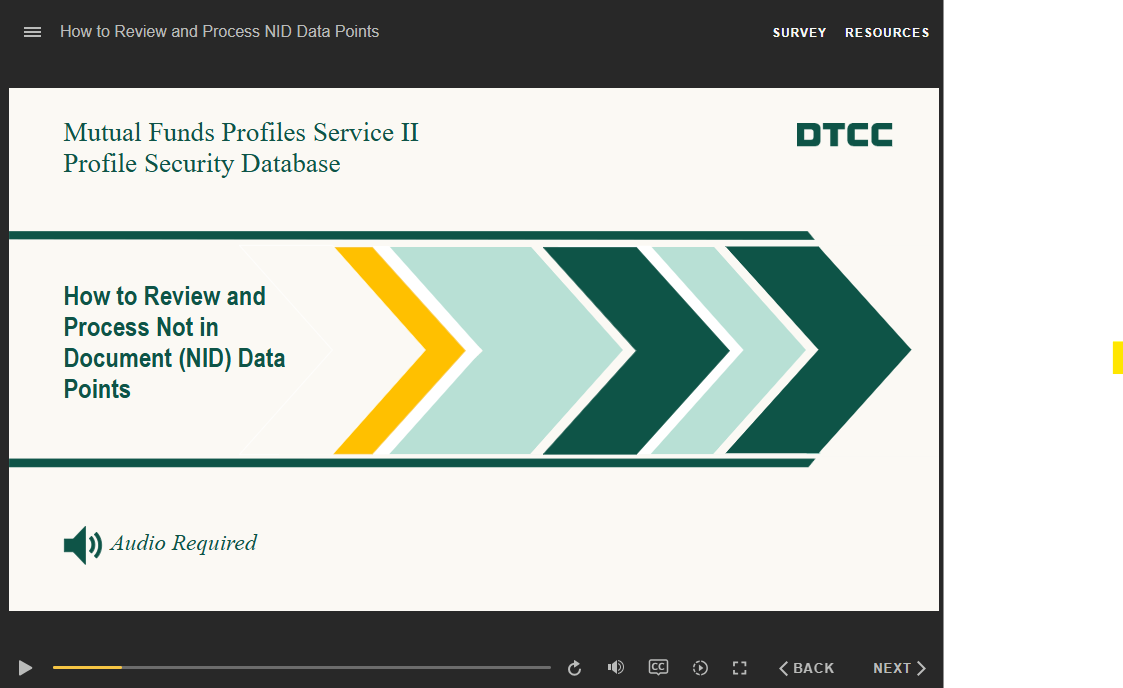Click the yellow tab at right edge
This screenshot has height=688, width=1123.
1117,357
